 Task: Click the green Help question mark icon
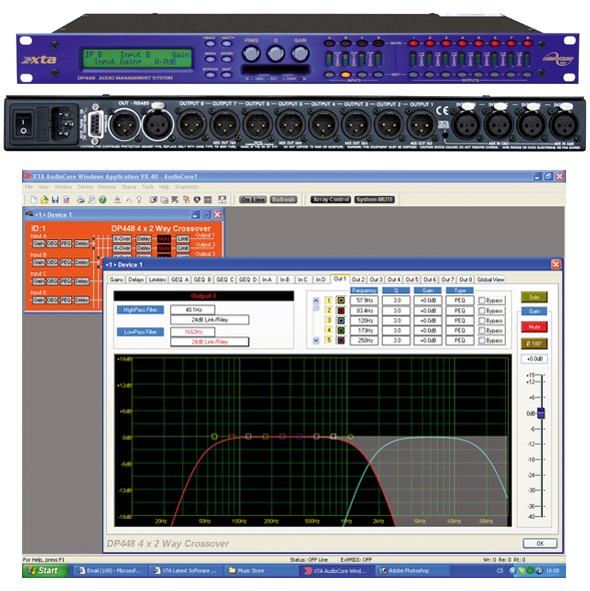[103, 200]
